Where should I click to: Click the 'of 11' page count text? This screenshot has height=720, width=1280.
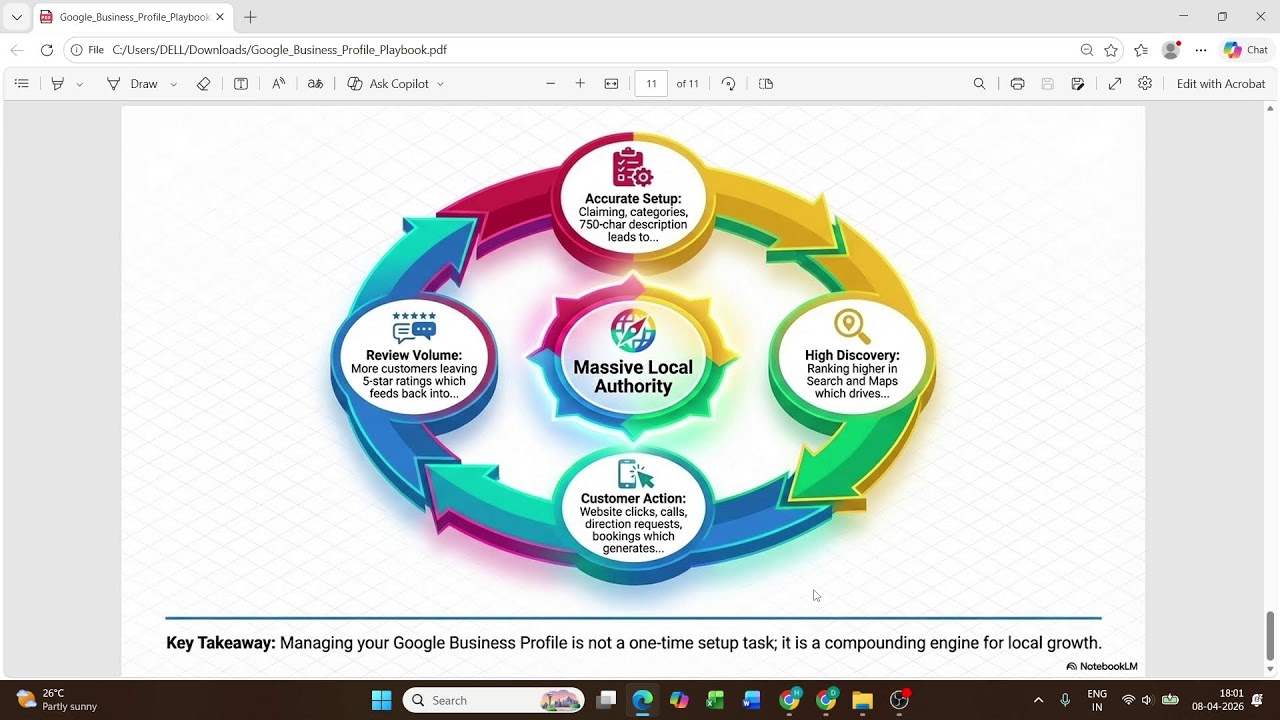tap(687, 84)
